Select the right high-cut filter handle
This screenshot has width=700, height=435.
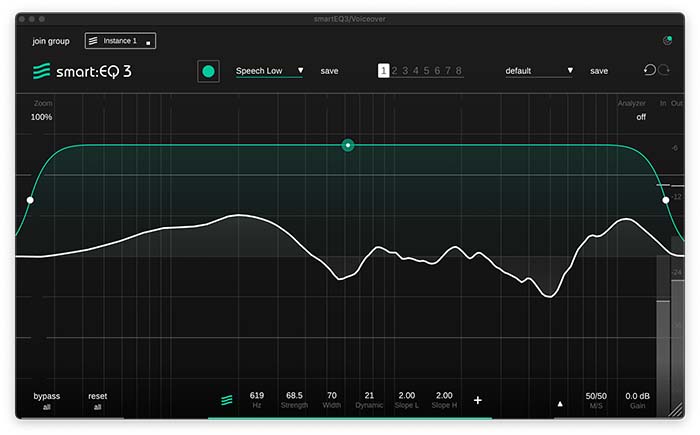pos(666,200)
